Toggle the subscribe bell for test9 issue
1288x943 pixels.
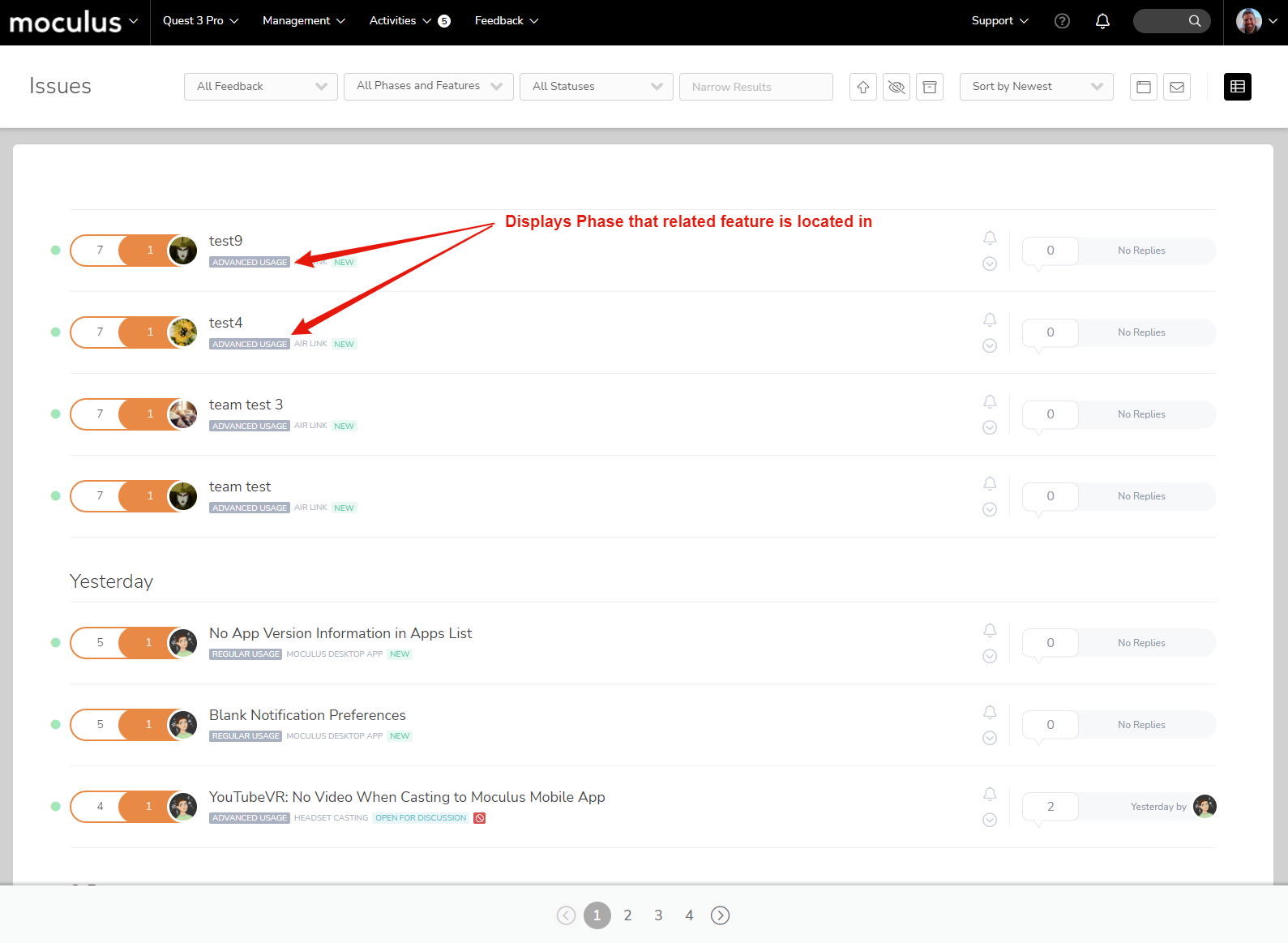click(990, 238)
